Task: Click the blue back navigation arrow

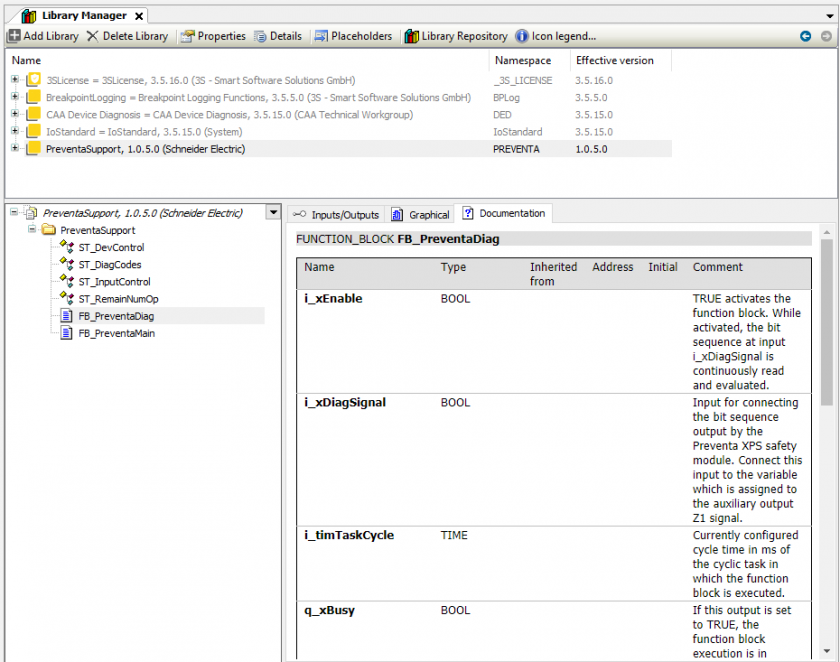Action: click(805, 36)
